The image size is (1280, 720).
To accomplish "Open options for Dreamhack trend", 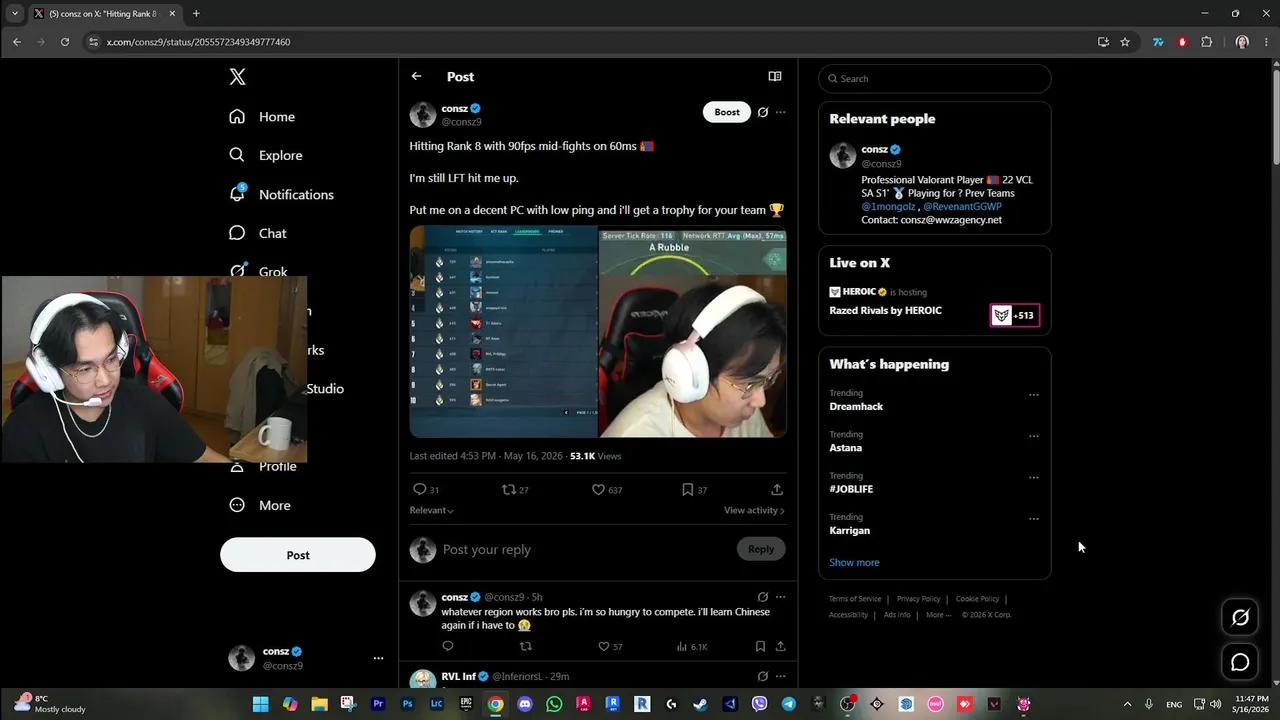I will pos(1034,394).
